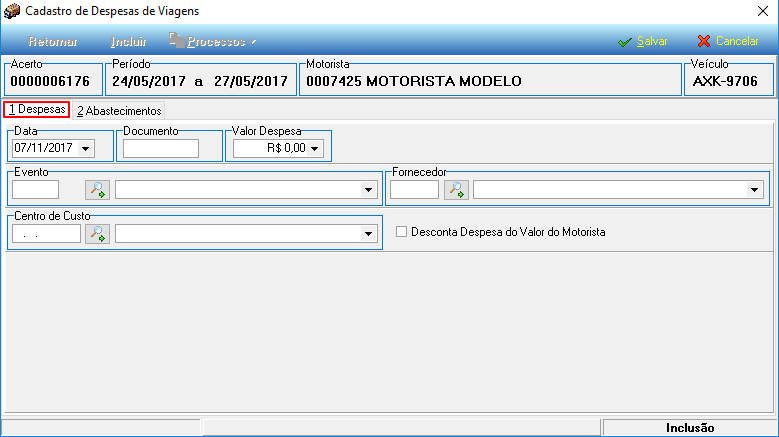Focus the Evento code input field
The image size is (779, 437).
[x=35, y=190]
